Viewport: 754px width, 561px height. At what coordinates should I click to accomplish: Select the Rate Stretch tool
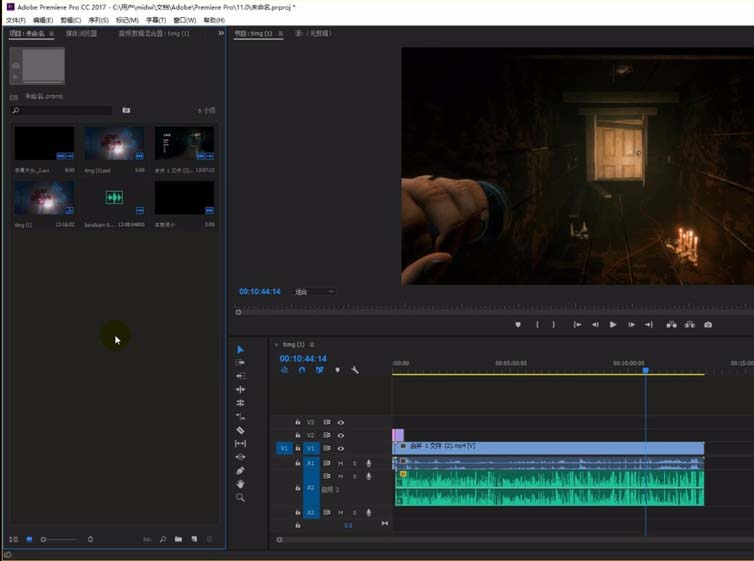(x=240, y=416)
